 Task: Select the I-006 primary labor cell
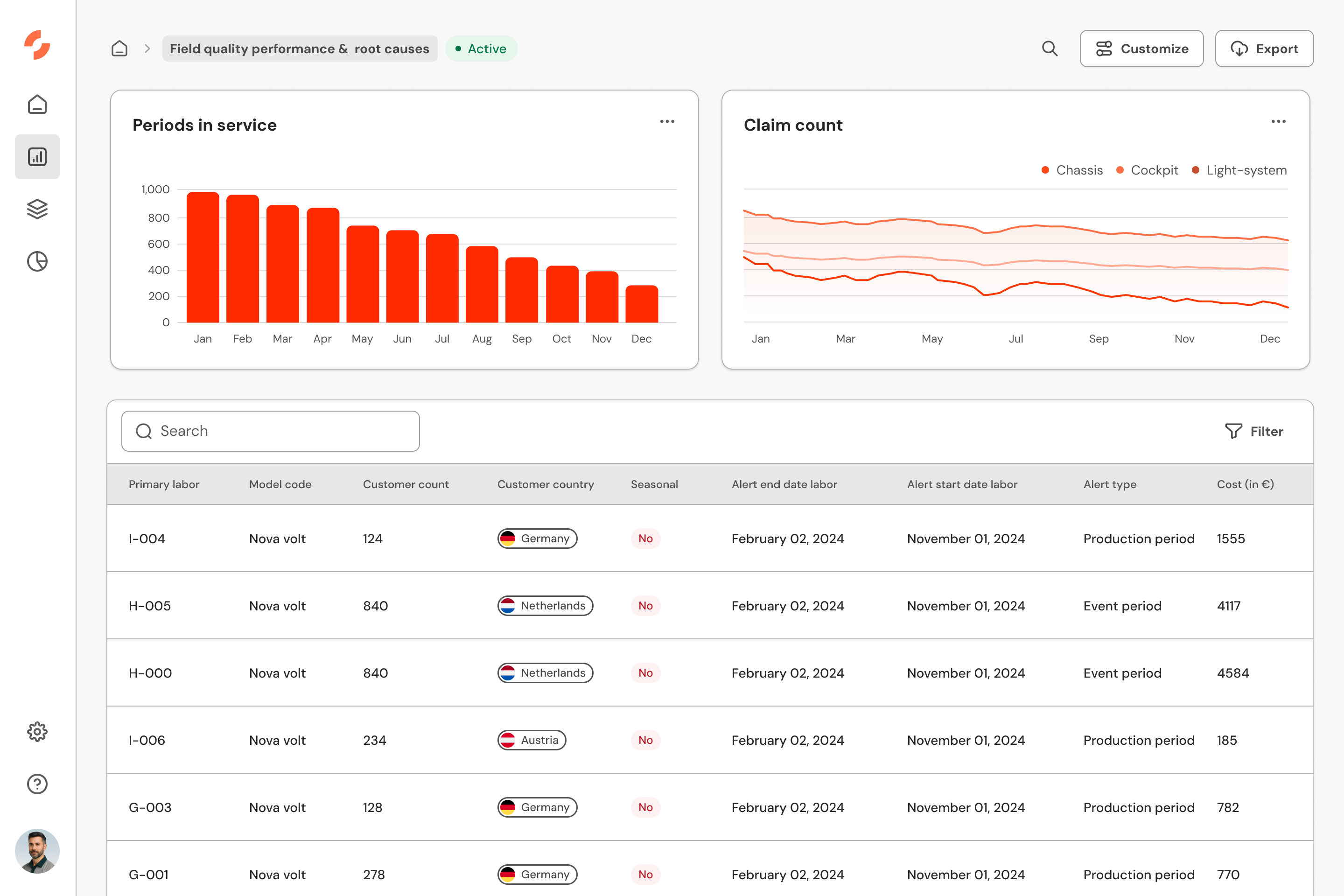[147, 740]
